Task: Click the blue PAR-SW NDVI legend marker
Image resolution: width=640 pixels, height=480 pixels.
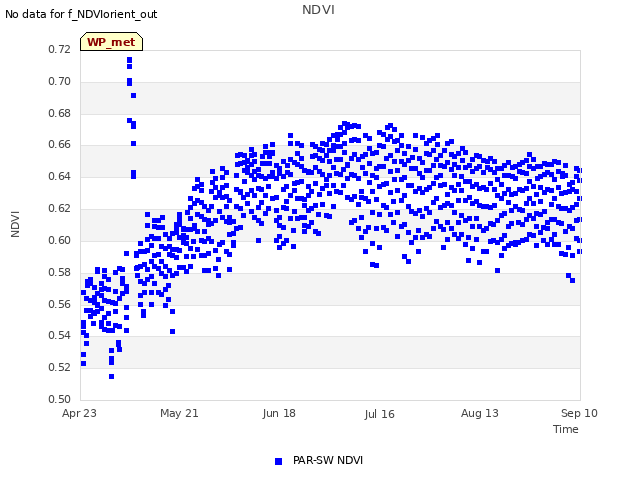Action: click(278, 461)
